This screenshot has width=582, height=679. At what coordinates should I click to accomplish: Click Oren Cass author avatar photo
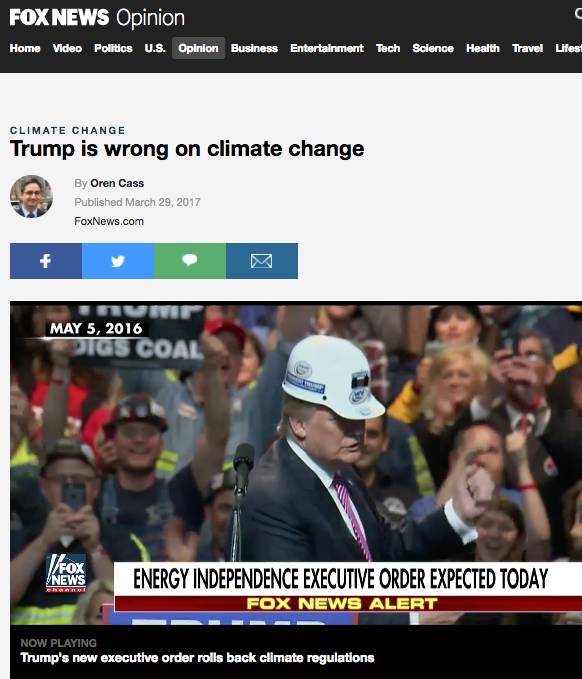(x=31, y=196)
